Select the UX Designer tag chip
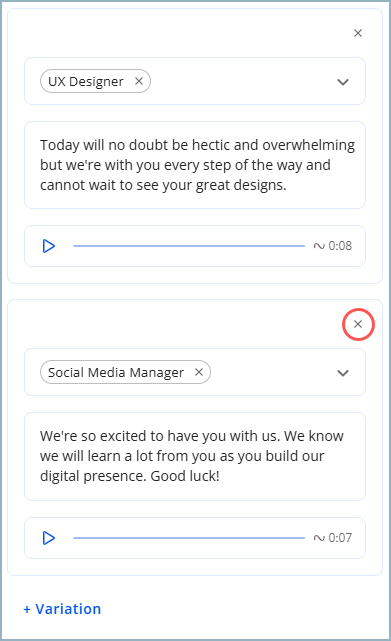The height and width of the screenshot is (641, 391). pyautogui.click(x=85, y=81)
